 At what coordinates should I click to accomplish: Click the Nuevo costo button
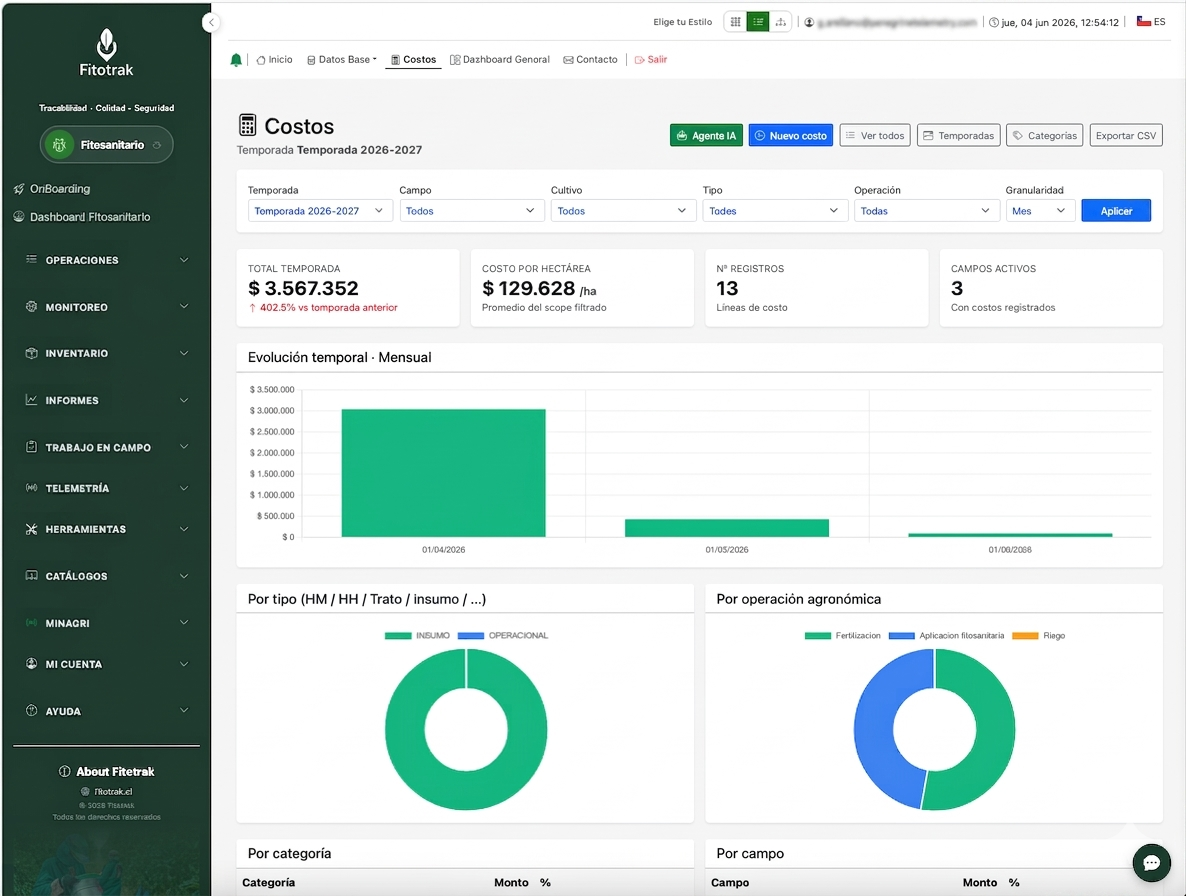click(790, 135)
